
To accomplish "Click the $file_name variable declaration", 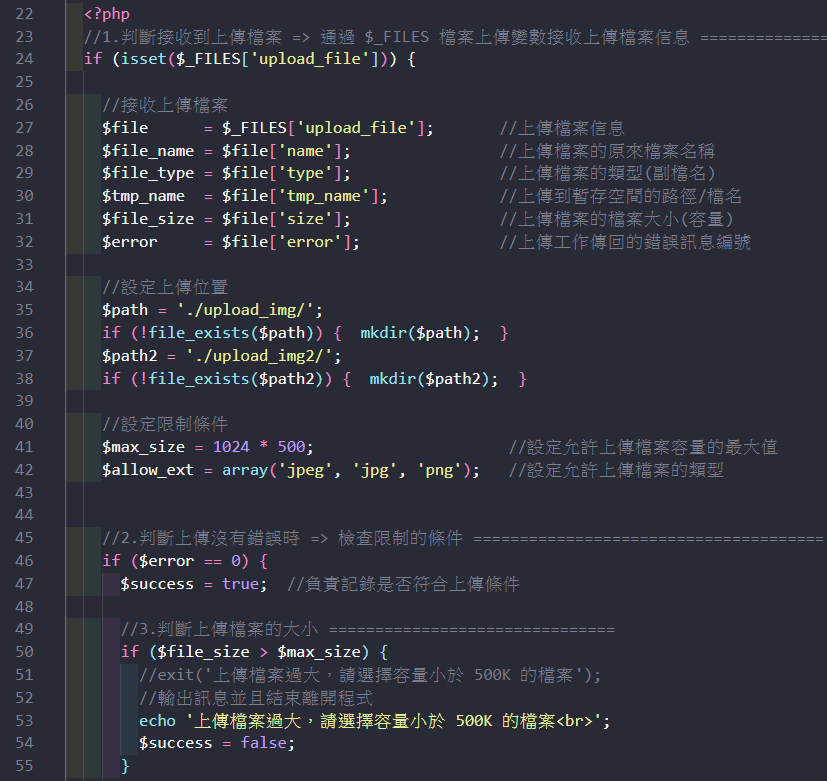I will 147,150.
